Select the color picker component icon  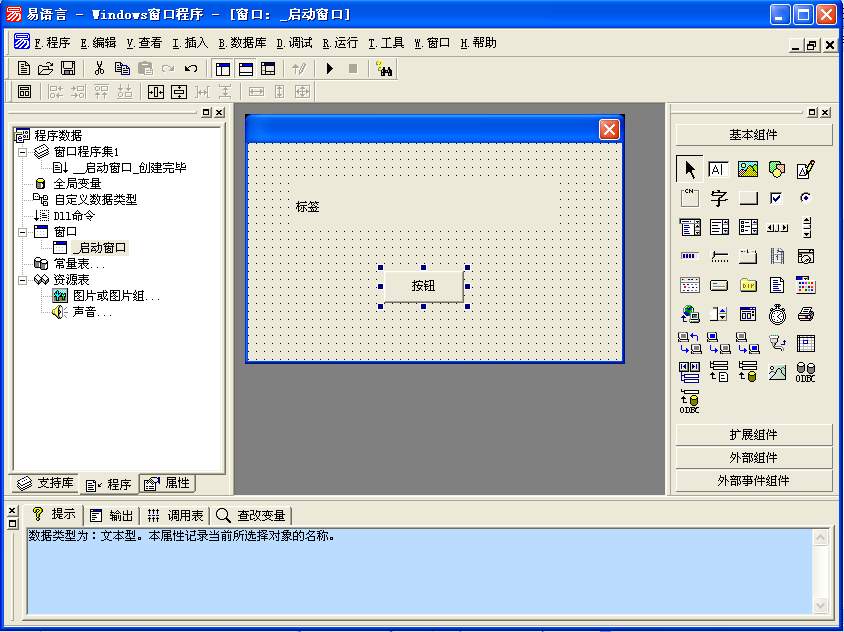(806, 285)
